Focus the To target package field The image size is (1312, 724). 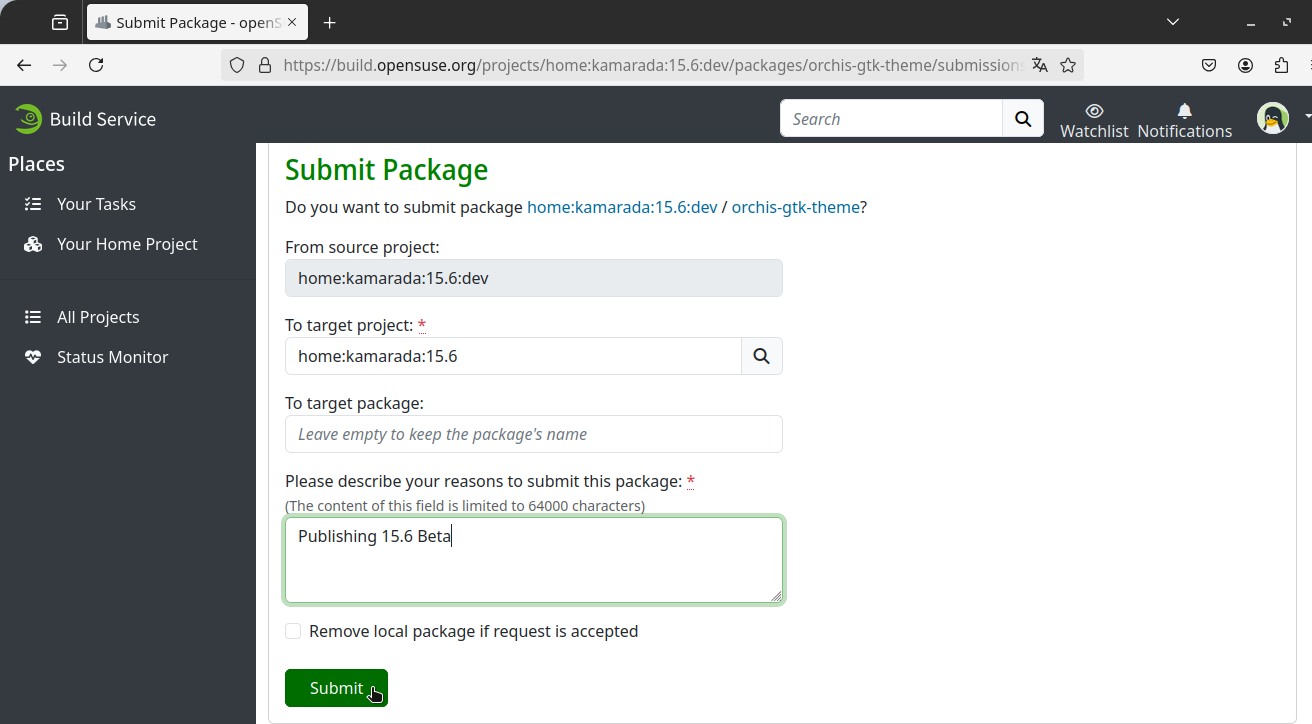point(534,434)
